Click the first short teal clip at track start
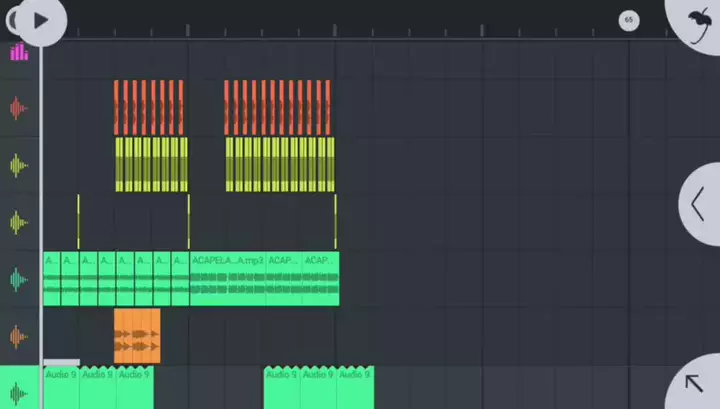This screenshot has height=409, width=720. (51, 278)
